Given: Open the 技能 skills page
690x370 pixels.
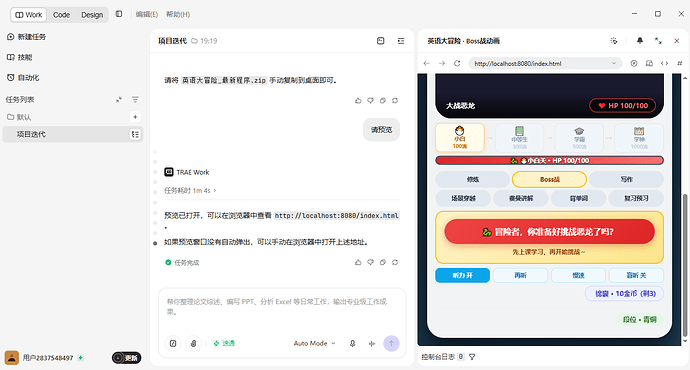Looking at the screenshot, I should click(19, 57).
